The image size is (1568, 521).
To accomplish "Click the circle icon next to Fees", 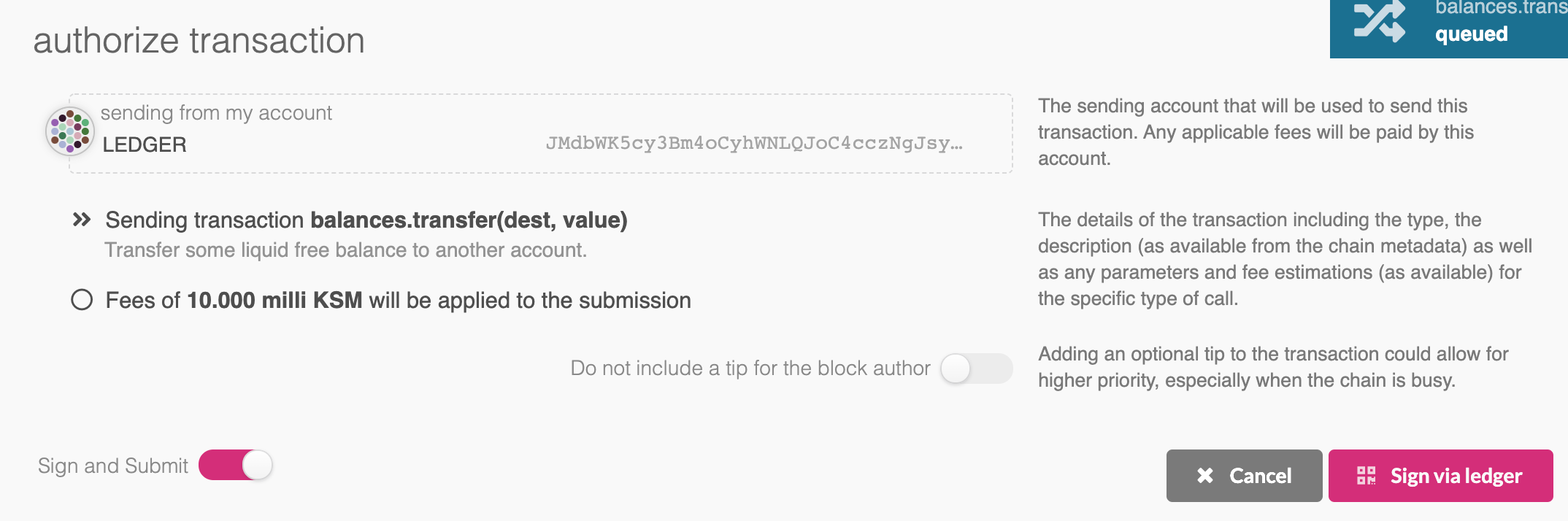I will coord(82,300).
